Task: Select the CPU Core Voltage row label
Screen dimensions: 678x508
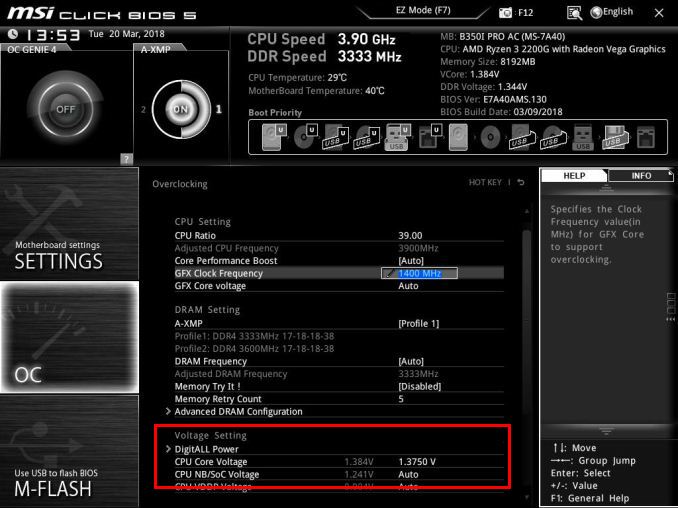Action: [211, 462]
